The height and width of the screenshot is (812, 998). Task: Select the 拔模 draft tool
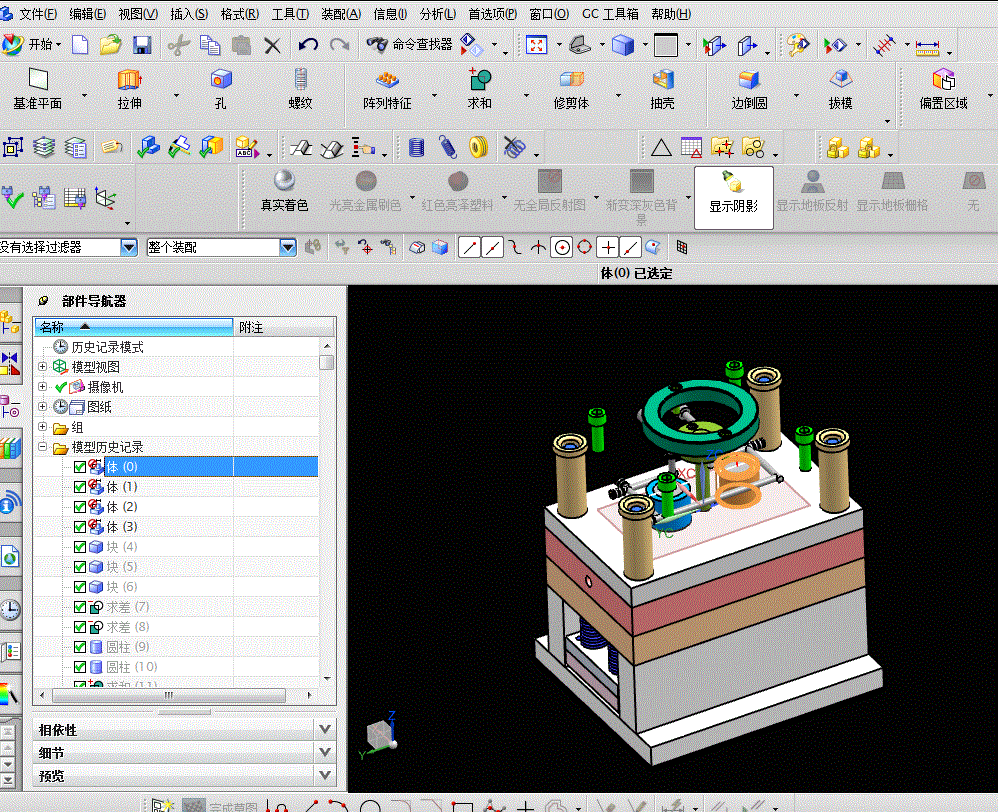(841, 89)
